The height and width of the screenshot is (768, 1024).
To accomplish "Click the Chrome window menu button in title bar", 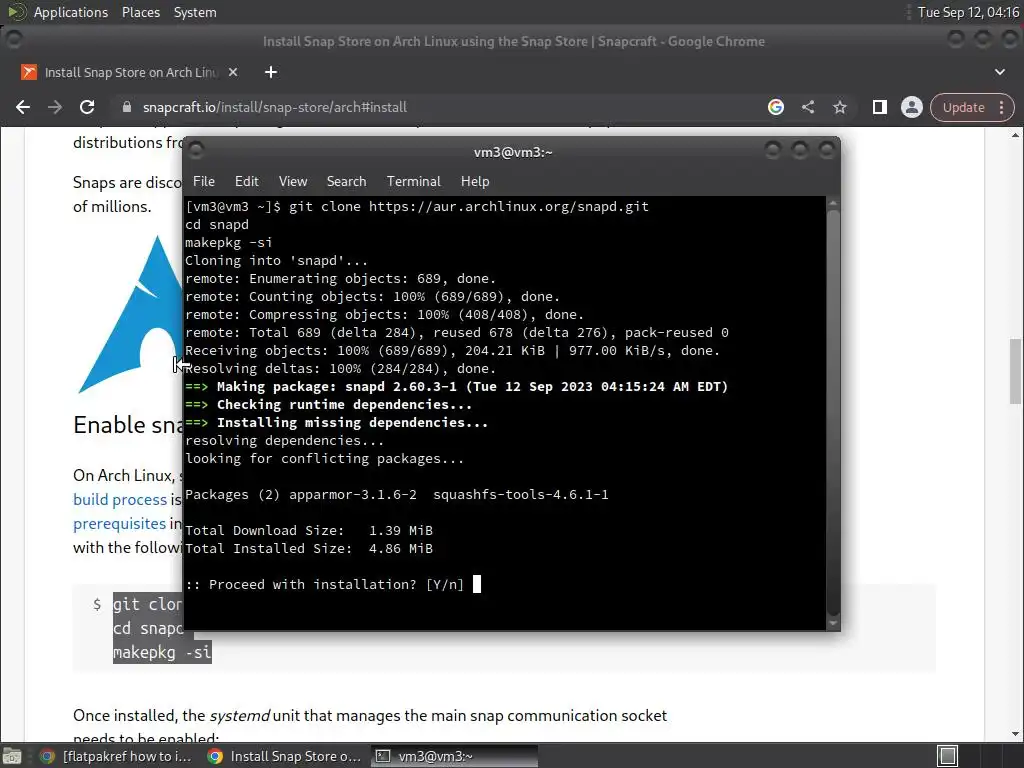I will point(14,40).
